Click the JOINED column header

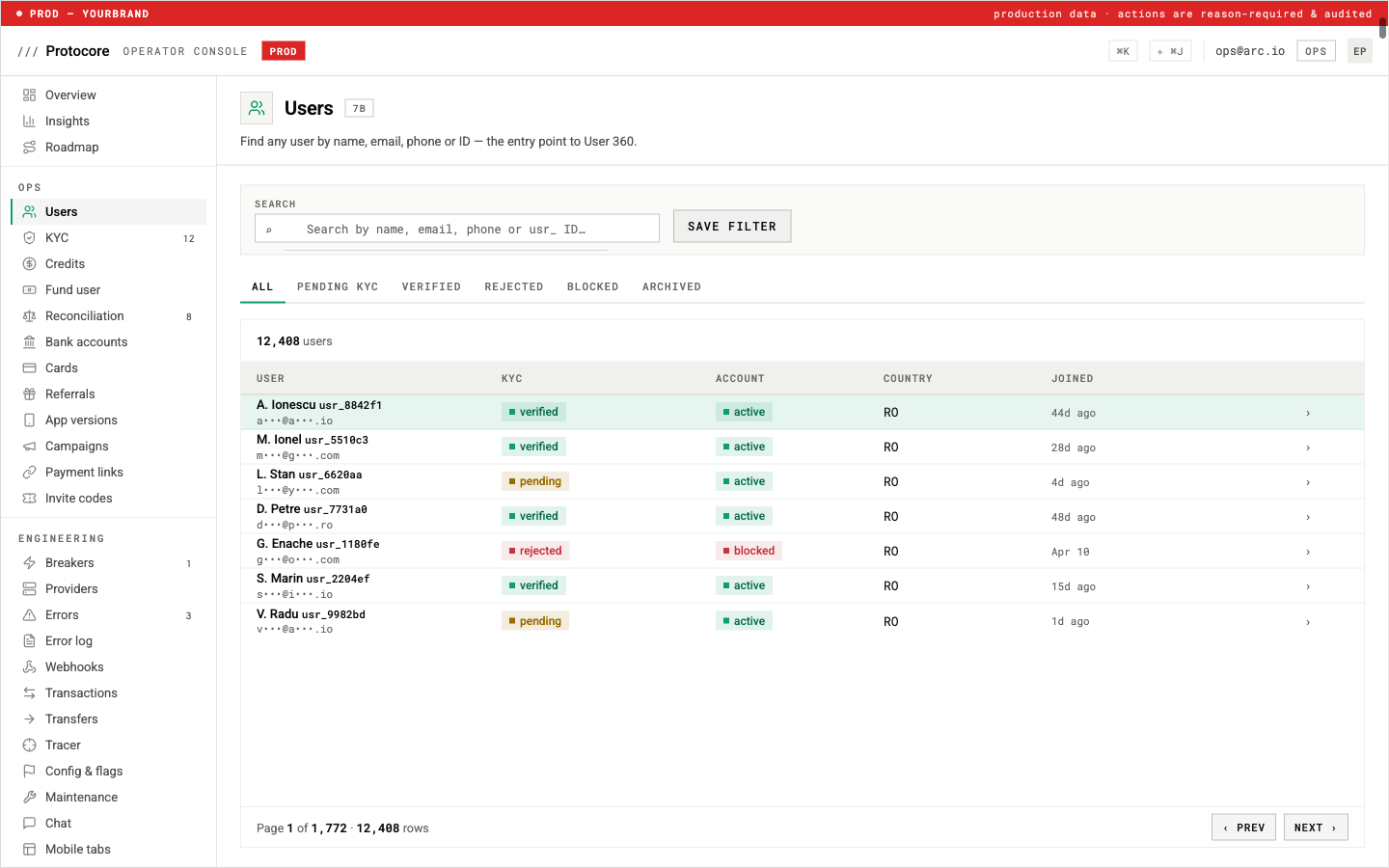point(1073,379)
